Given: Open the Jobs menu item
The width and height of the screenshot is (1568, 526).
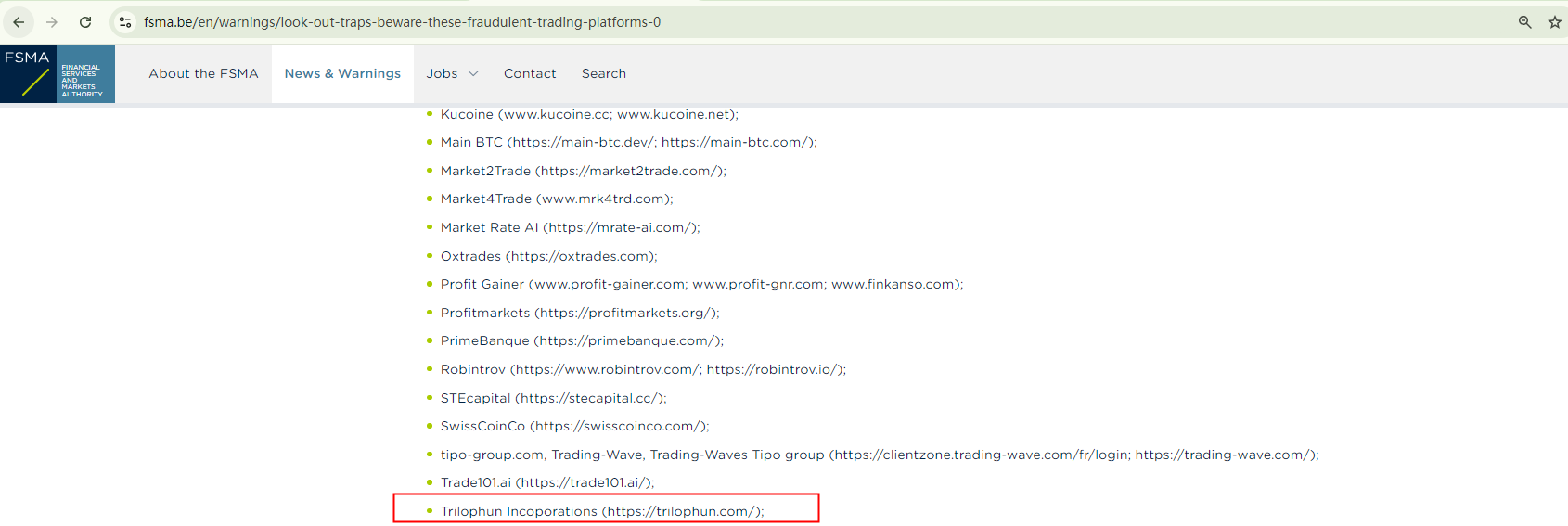Looking at the screenshot, I should tap(442, 73).
